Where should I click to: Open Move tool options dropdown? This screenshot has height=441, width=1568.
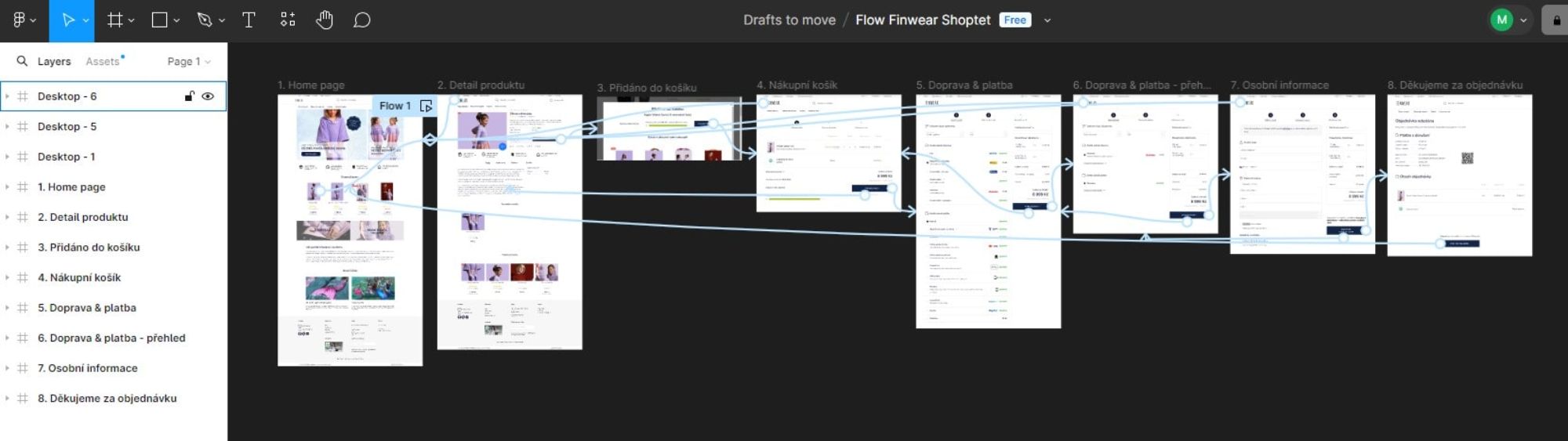pyautogui.click(x=85, y=21)
